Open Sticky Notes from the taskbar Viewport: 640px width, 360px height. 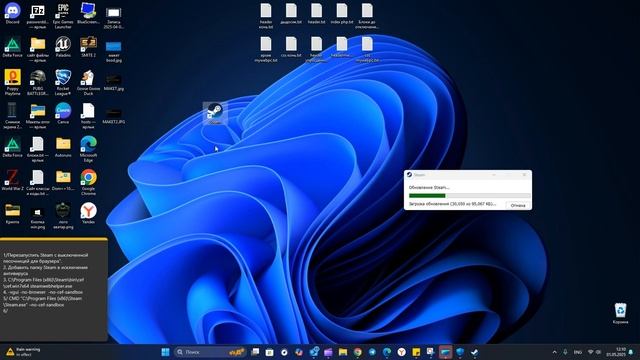416,352
